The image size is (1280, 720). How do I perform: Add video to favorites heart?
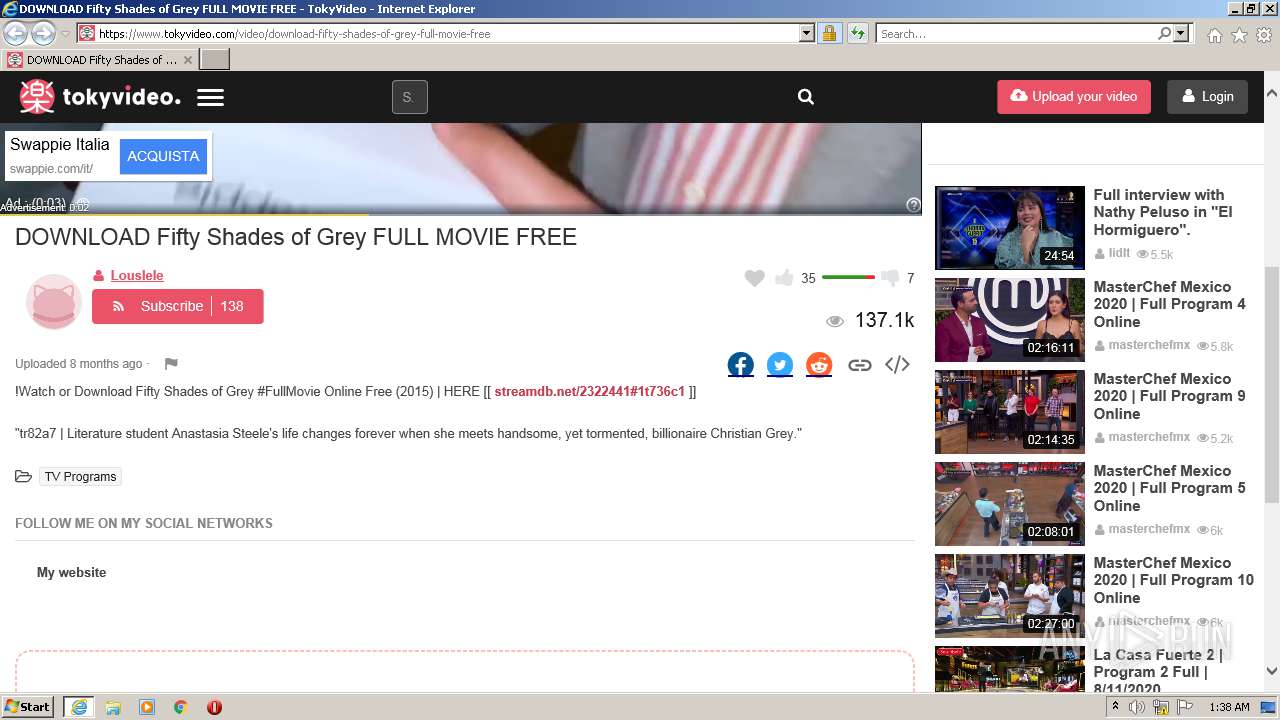point(755,278)
